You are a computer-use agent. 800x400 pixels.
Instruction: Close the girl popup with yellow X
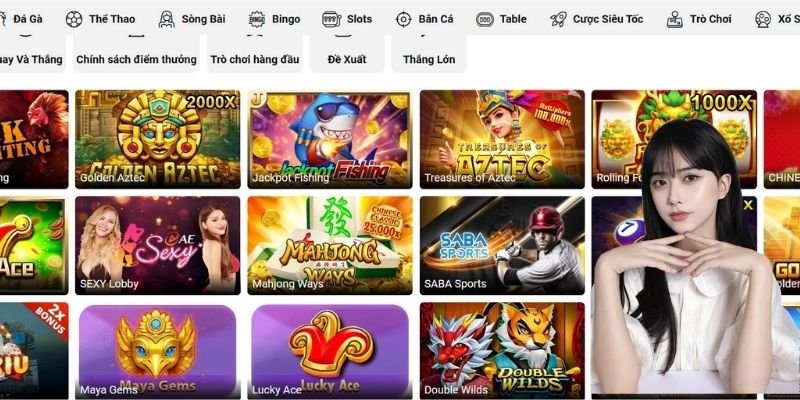tap(748, 206)
